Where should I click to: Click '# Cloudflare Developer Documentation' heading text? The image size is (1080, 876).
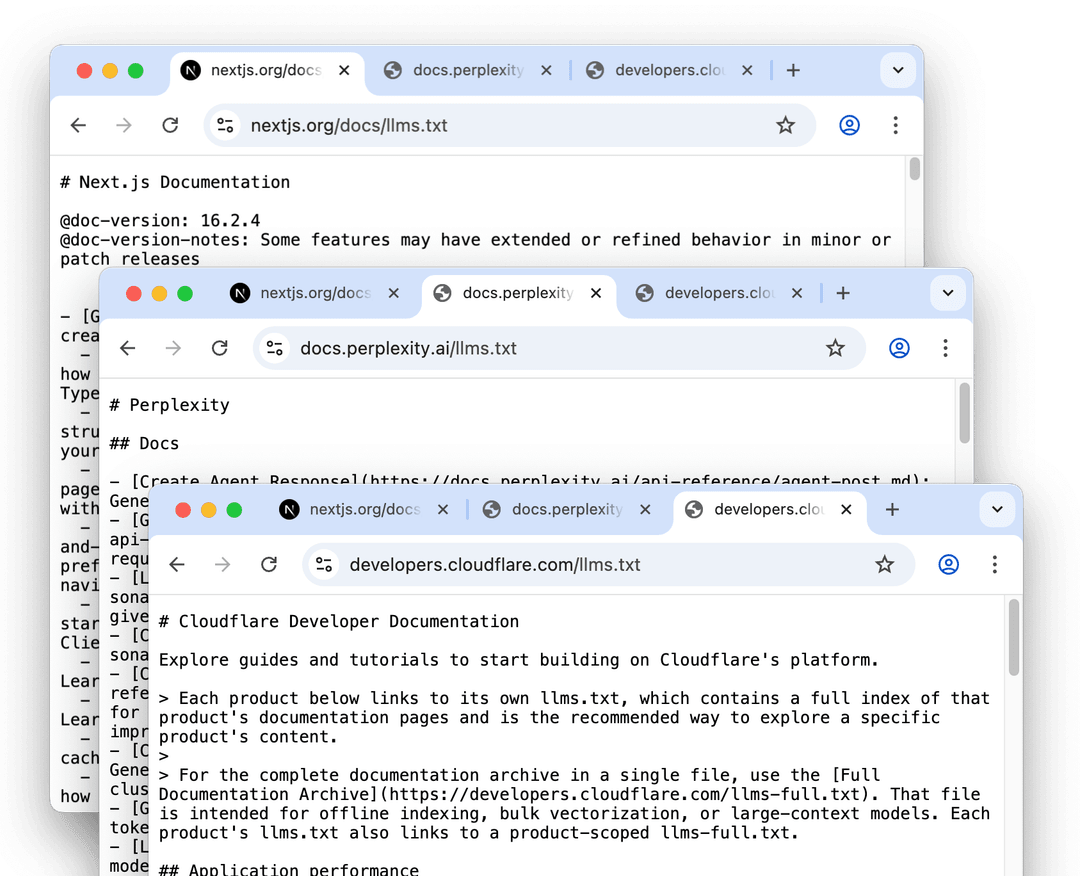(339, 621)
